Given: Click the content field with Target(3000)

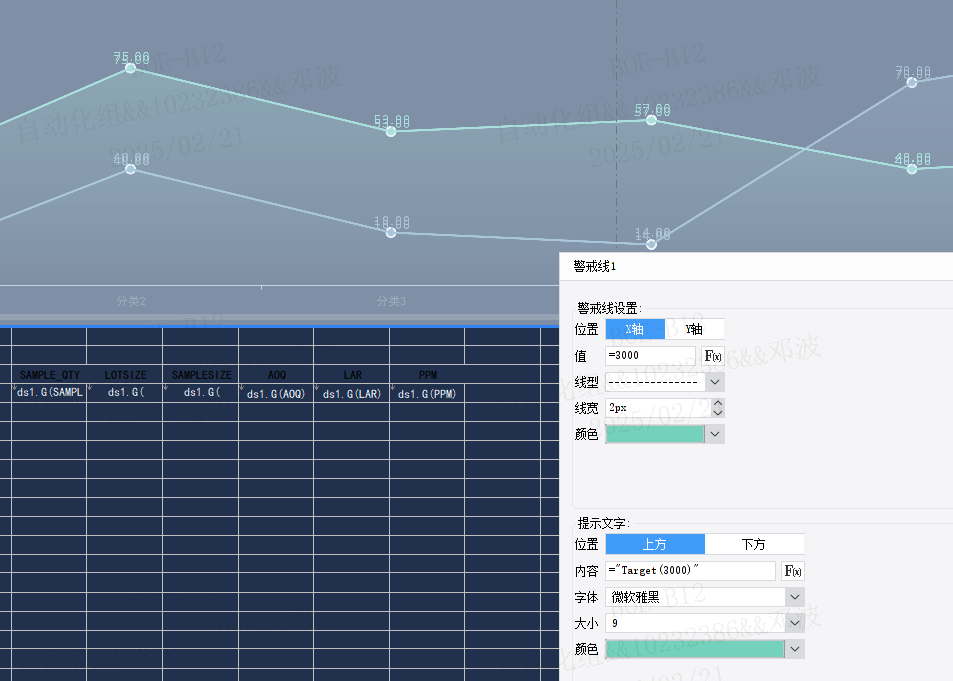Looking at the screenshot, I should point(690,570).
